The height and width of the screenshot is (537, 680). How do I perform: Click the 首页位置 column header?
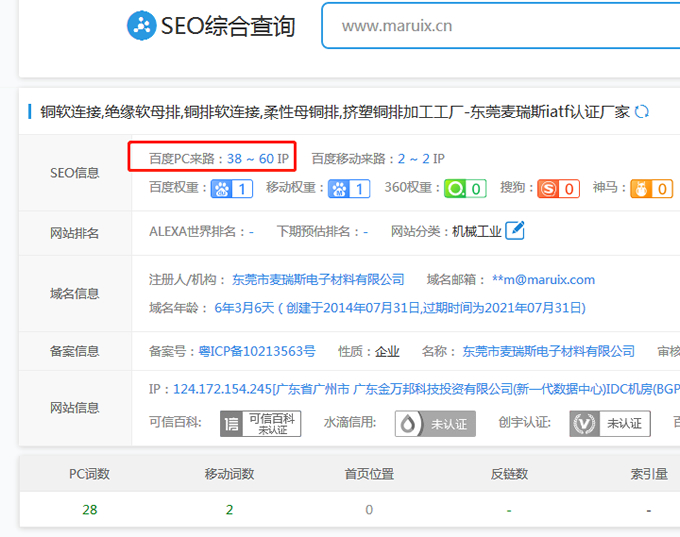tap(369, 474)
